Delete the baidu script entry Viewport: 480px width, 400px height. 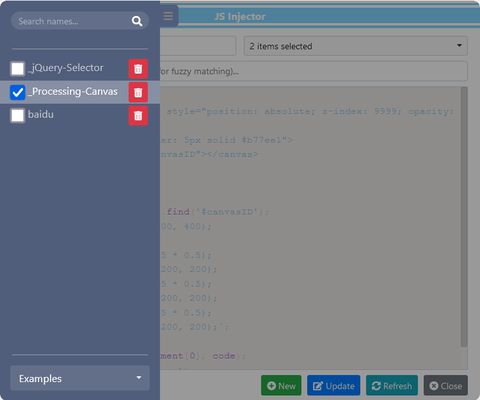pyautogui.click(x=138, y=116)
